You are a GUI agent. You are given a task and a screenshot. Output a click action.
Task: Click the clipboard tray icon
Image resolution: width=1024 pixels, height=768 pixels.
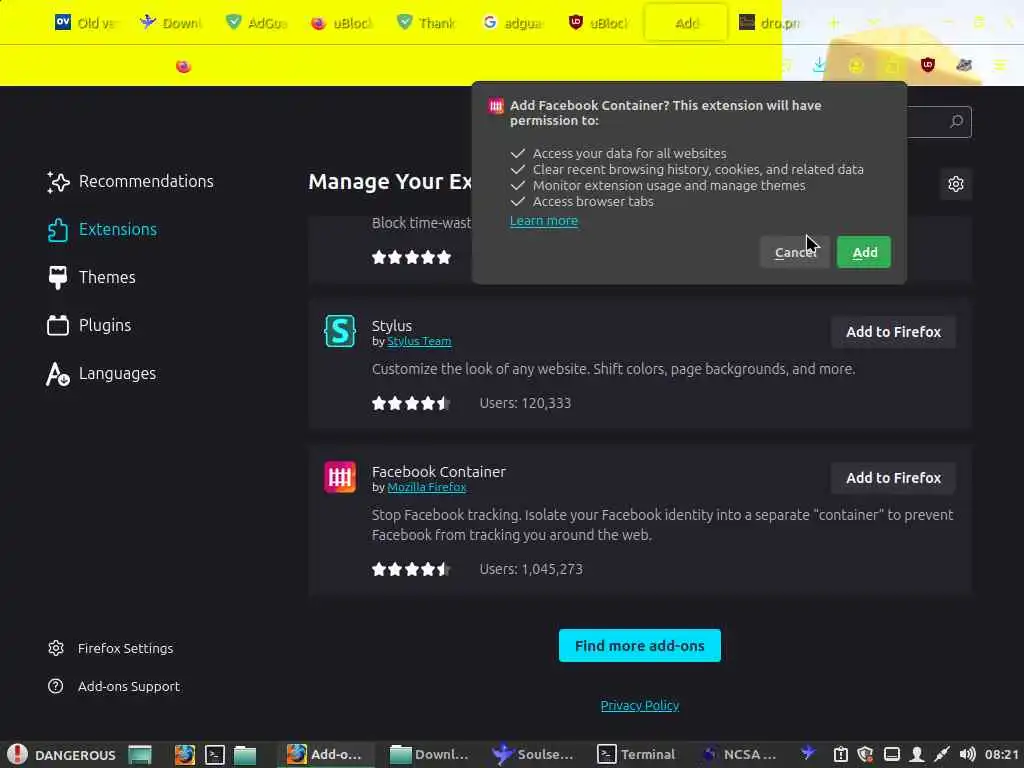840,754
